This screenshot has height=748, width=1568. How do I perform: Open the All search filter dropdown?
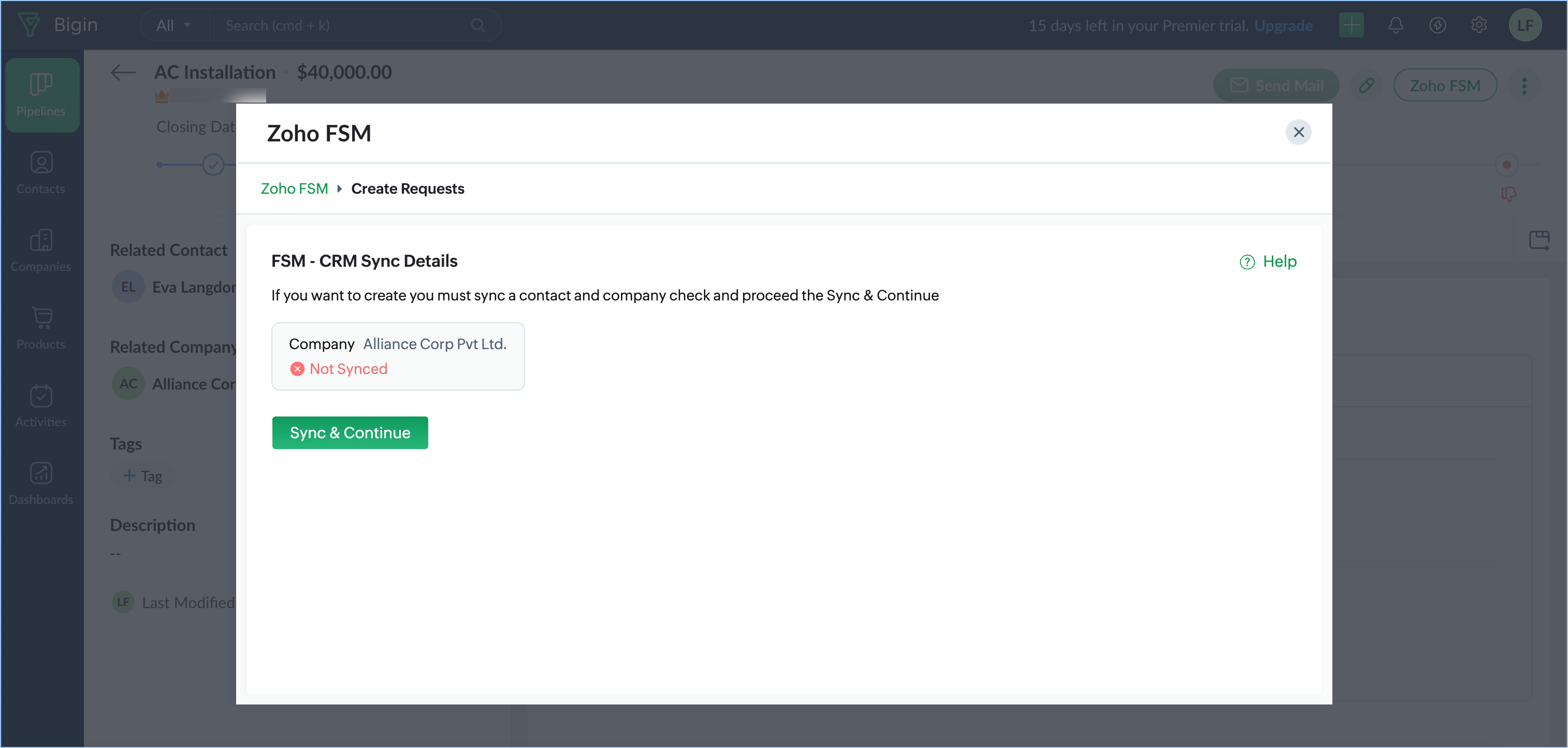174,25
